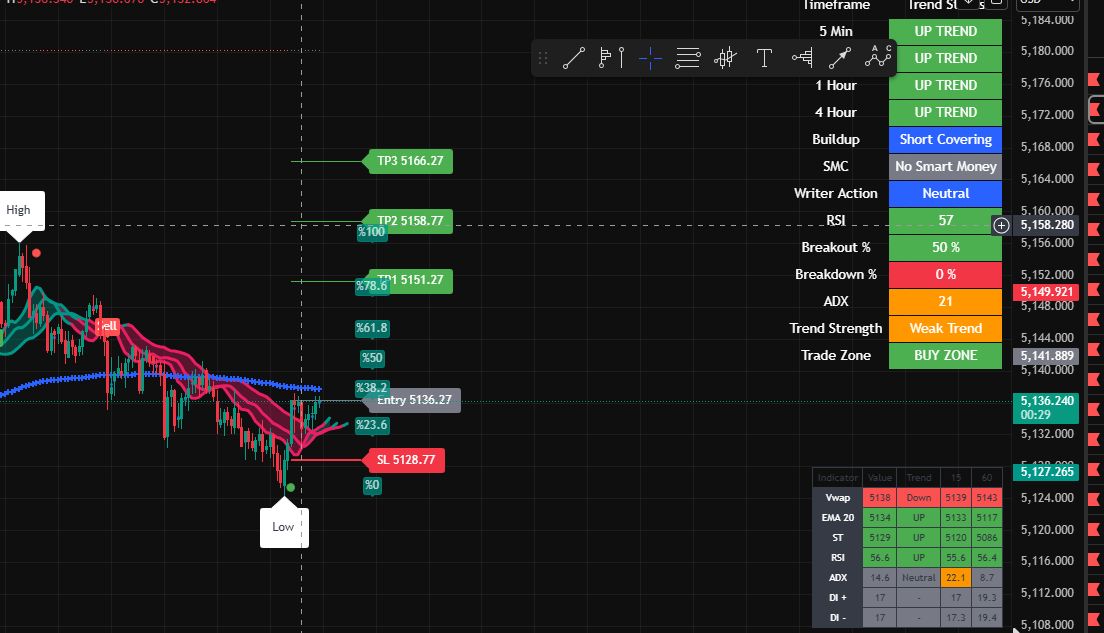Image resolution: width=1104 pixels, height=633 pixels.
Task: Click the High marker label on chart
Action: point(18,210)
